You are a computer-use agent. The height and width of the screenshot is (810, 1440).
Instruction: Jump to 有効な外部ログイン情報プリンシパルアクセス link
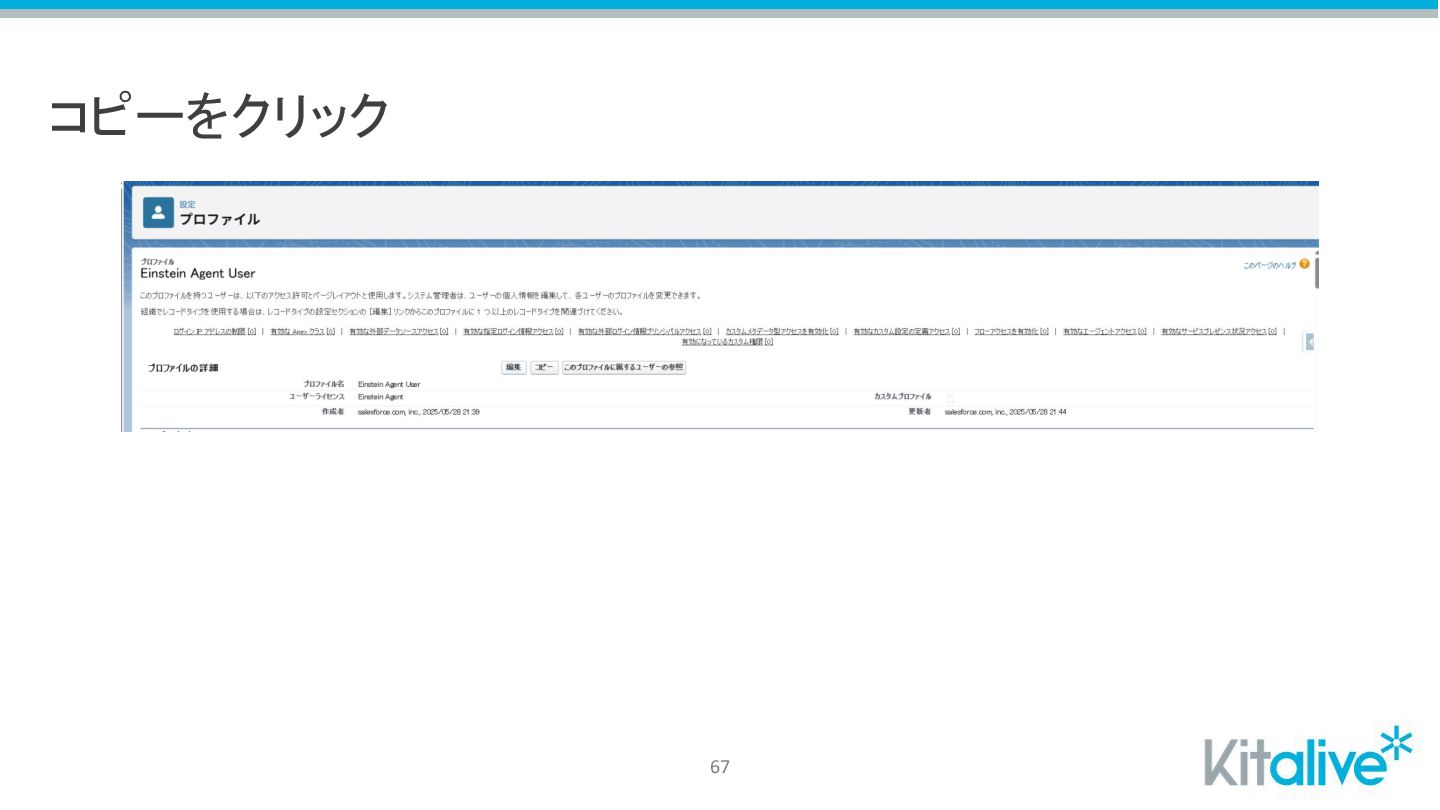pos(644,331)
